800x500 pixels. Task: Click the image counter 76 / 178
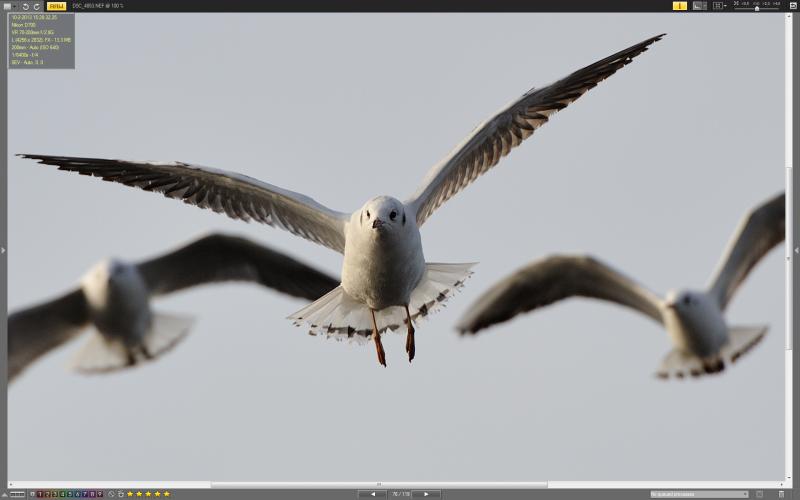pyautogui.click(x=400, y=494)
